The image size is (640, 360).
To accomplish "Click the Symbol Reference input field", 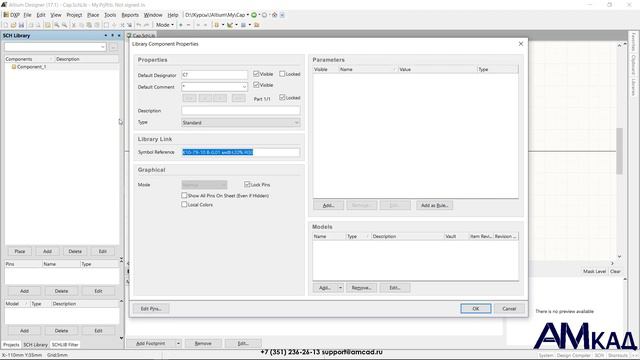I will 240,152.
